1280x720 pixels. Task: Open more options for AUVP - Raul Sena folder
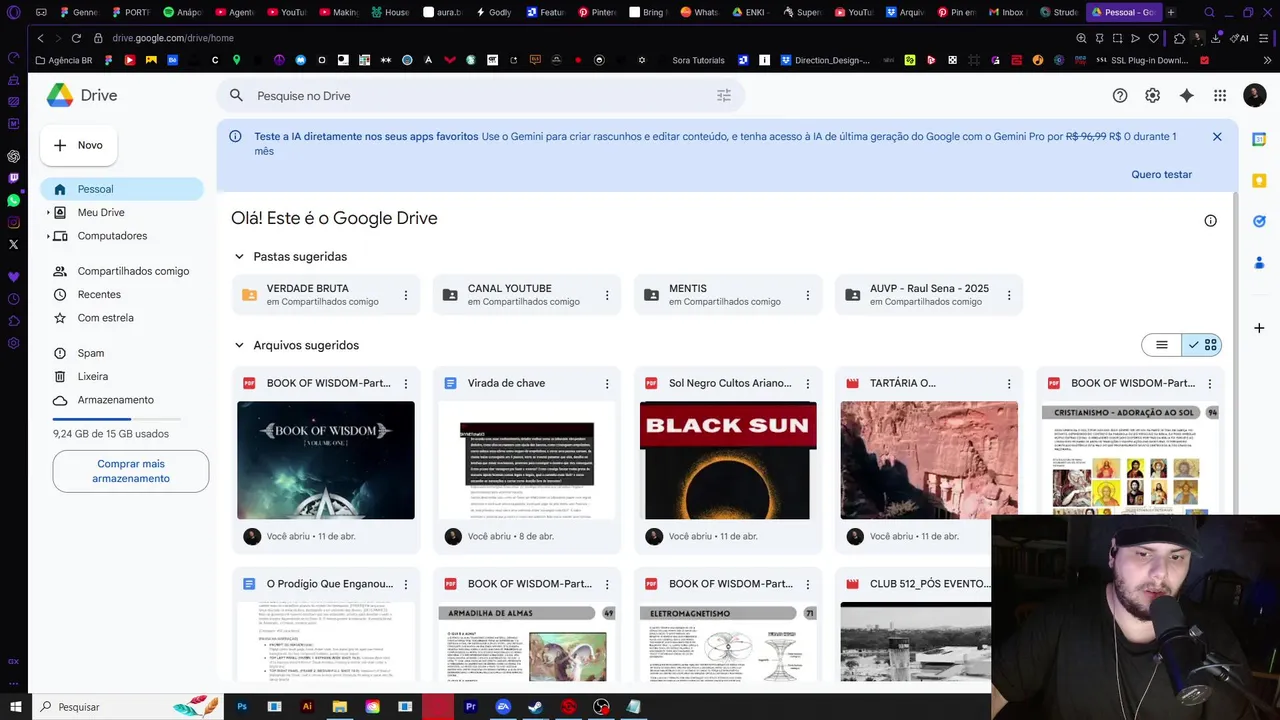[1009, 295]
